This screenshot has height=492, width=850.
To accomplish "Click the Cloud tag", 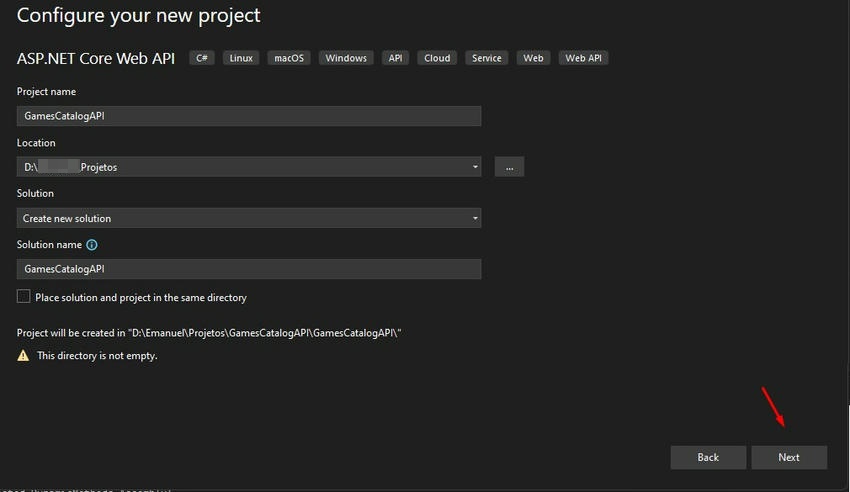I will [x=437, y=58].
